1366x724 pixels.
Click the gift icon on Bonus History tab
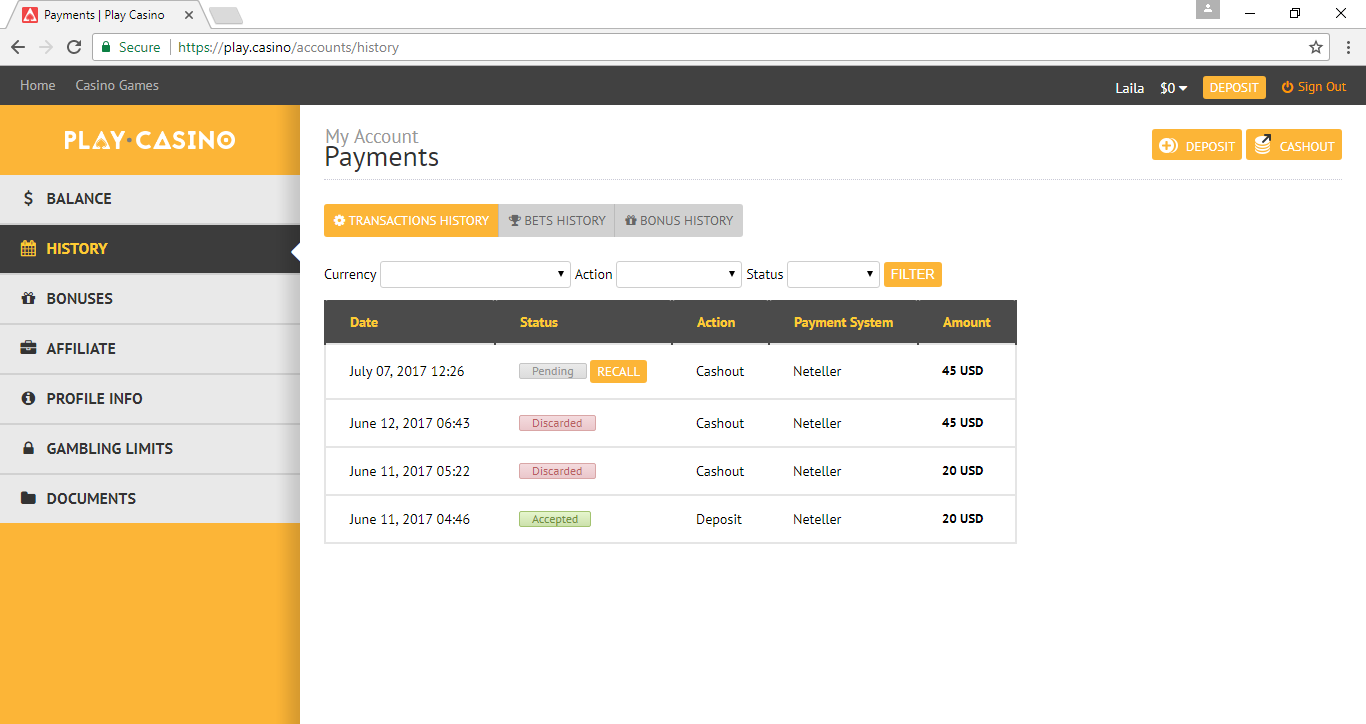[x=631, y=221]
